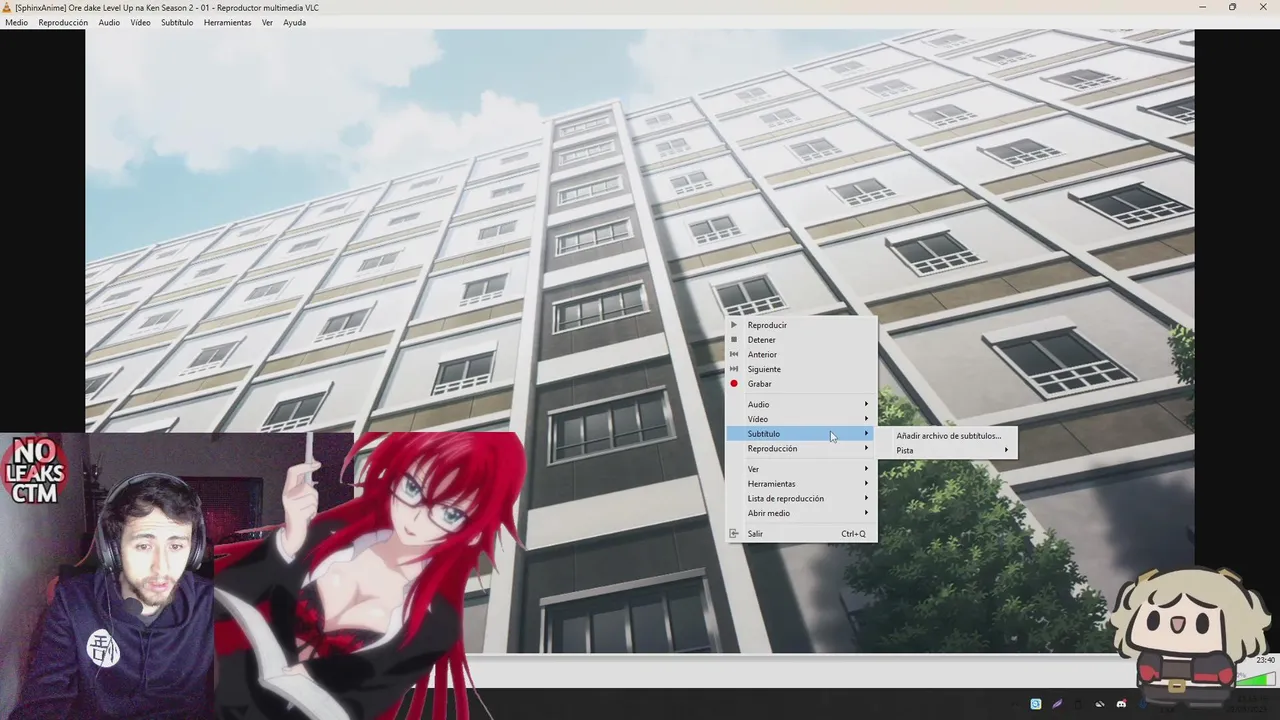Image resolution: width=1280 pixels, height=720 pixels.
Task: Open the Ver menu in the menu bar
Action: click(x=267, y=22)
